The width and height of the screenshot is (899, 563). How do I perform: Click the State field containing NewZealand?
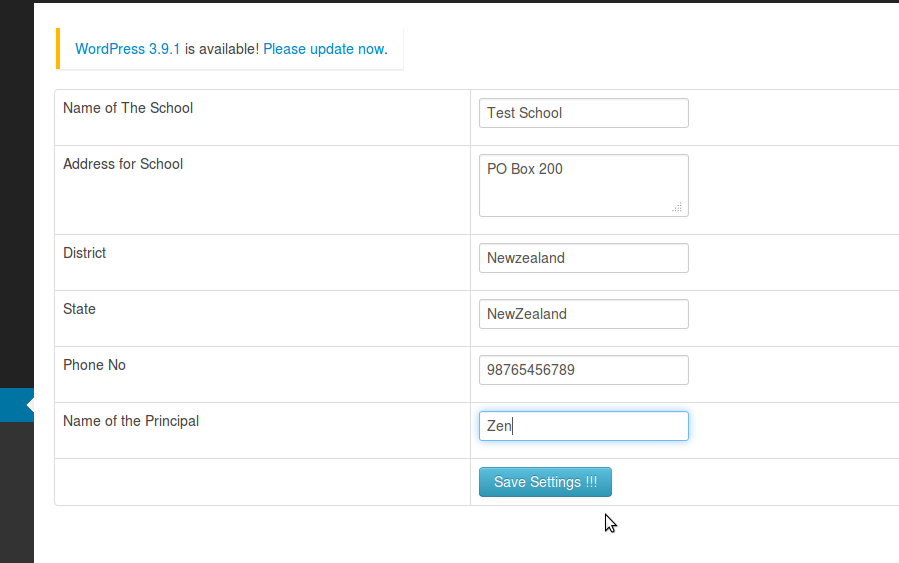point(583,314)
